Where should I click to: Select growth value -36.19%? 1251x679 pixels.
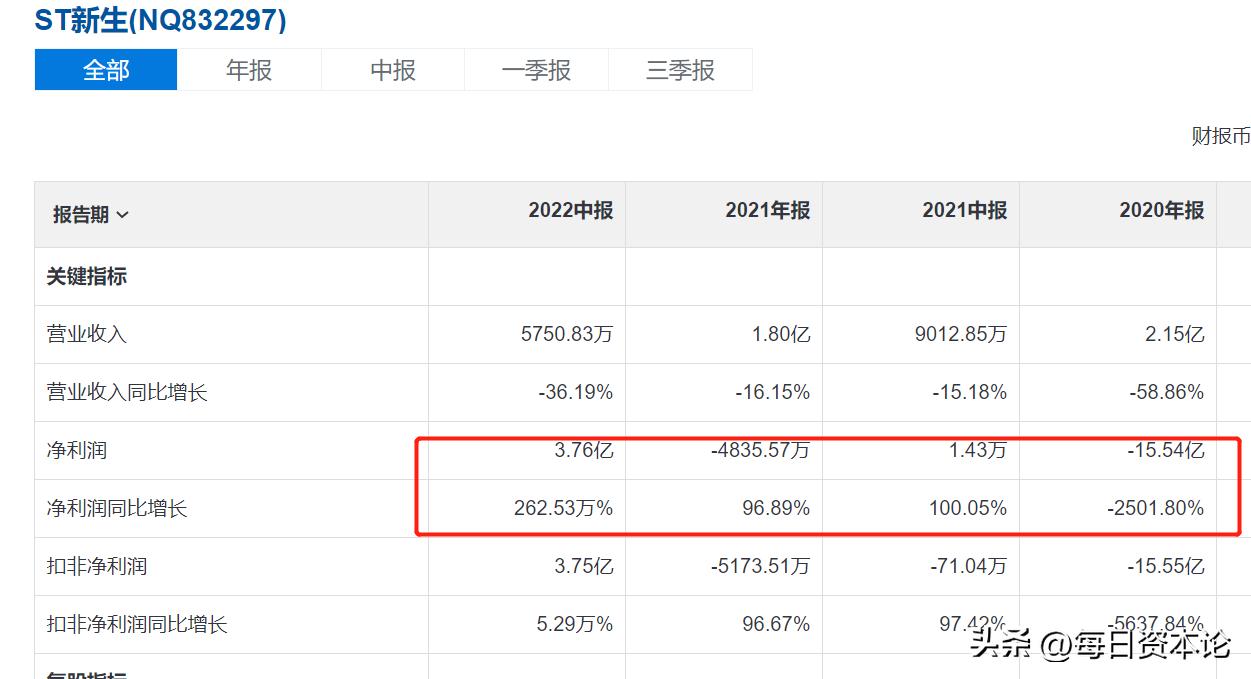coord(575,393)
